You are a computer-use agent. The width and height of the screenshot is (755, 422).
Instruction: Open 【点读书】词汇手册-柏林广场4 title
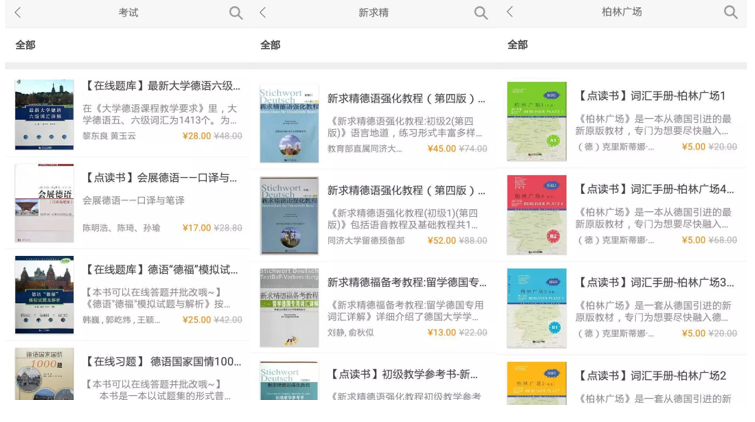[655, 189]
